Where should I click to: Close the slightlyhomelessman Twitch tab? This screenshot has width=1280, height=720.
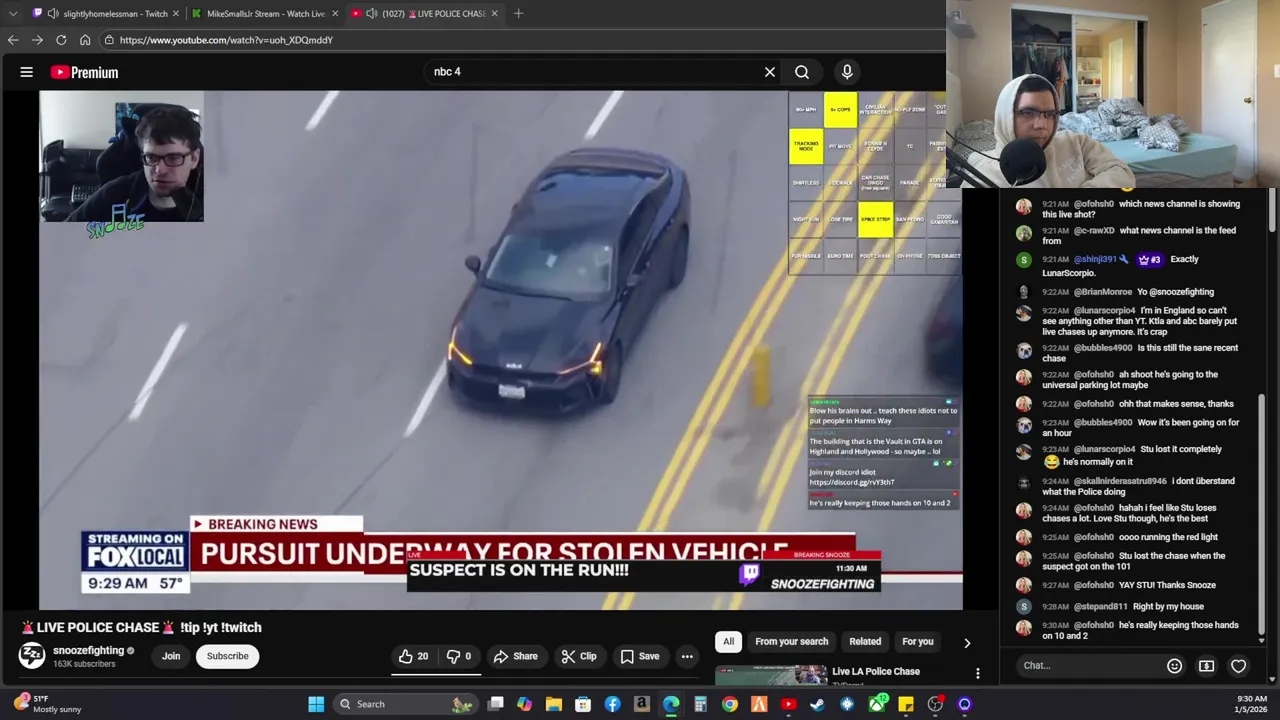point(176,13)
